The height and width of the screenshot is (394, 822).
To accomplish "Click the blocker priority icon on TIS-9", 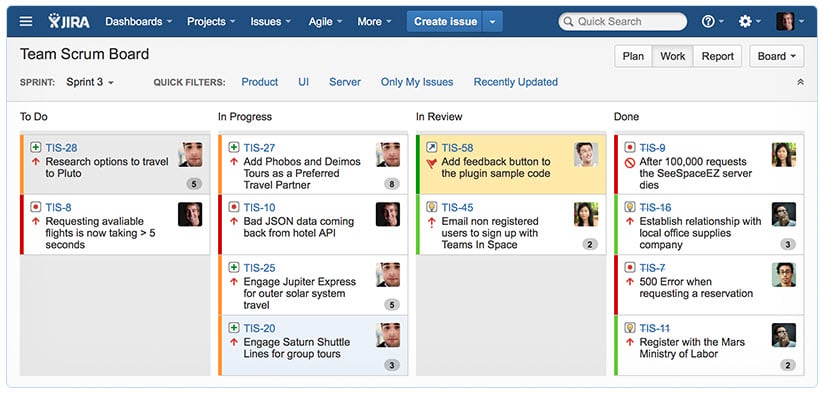I will [x=630, y=163].
